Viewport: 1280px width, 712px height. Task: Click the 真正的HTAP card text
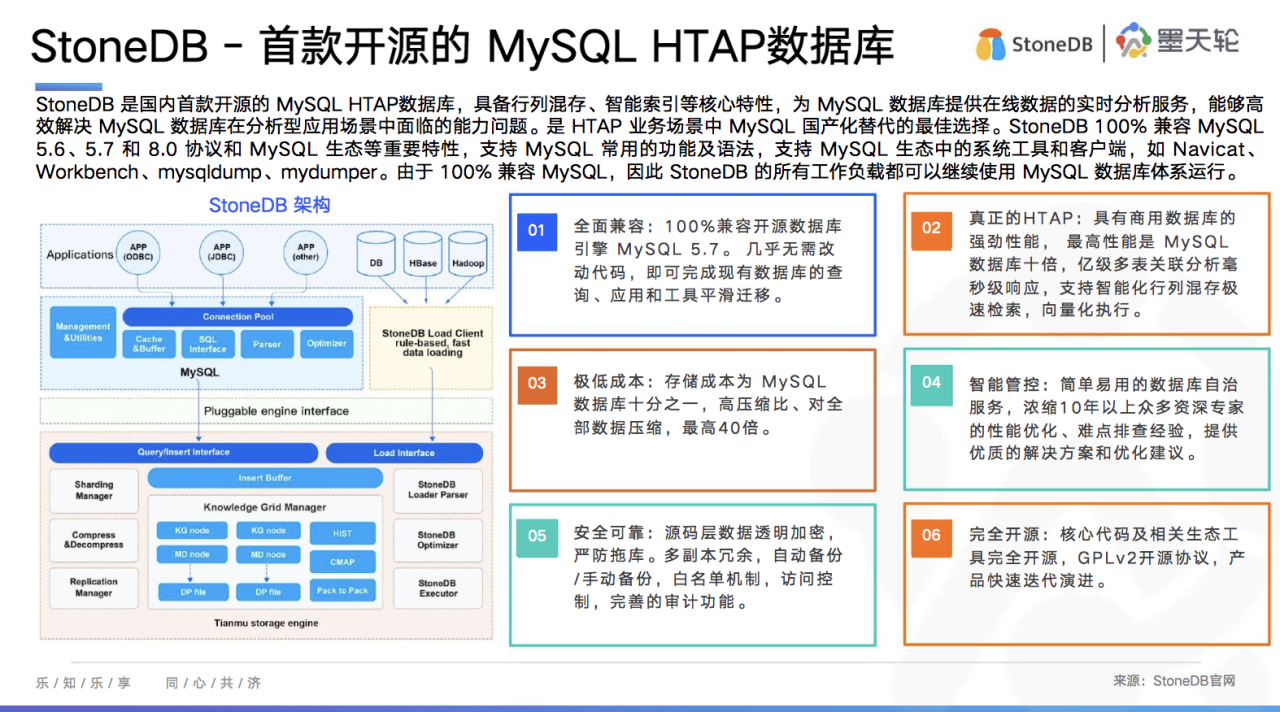click(1104, 264)
